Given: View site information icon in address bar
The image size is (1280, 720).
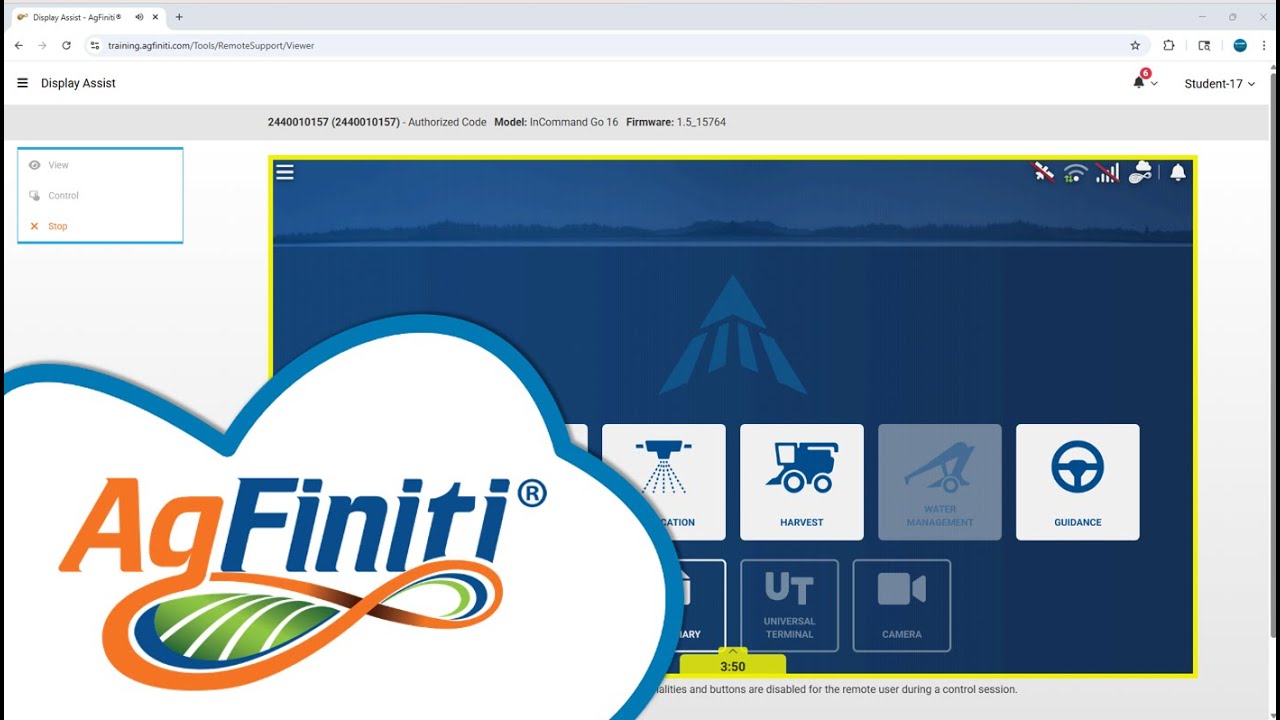Looking at the screenshot, I should pyautogui.click(x=95, y=45).
